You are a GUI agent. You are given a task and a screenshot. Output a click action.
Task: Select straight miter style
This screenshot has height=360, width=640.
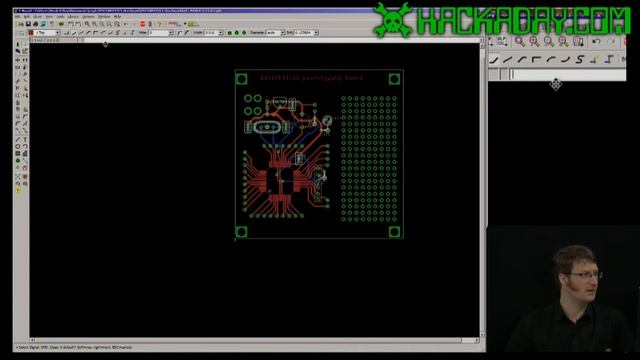click(x=187, y=33)
